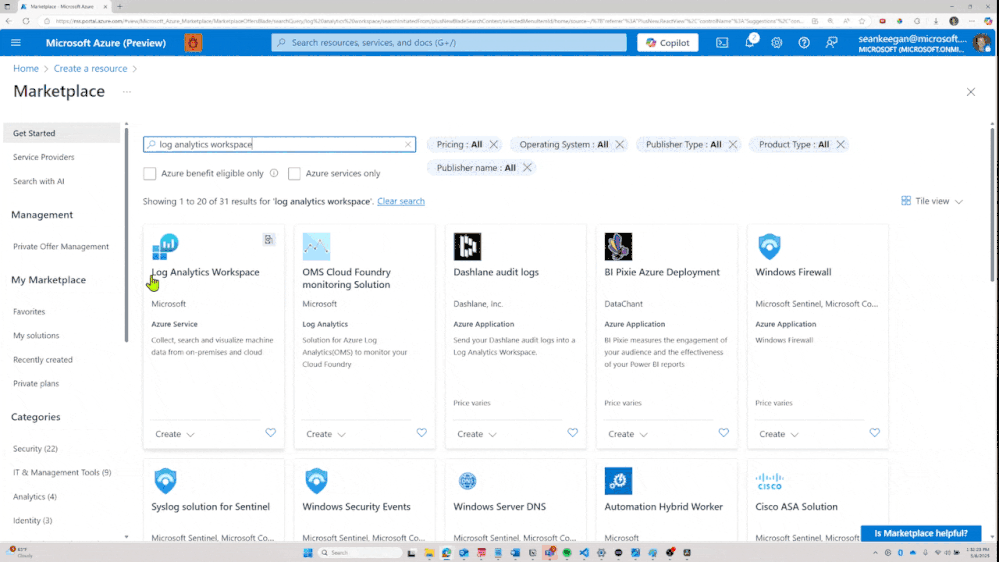The image size is (999, 562).
Task: Remove the Publisher Type filter
Action: 733,145
